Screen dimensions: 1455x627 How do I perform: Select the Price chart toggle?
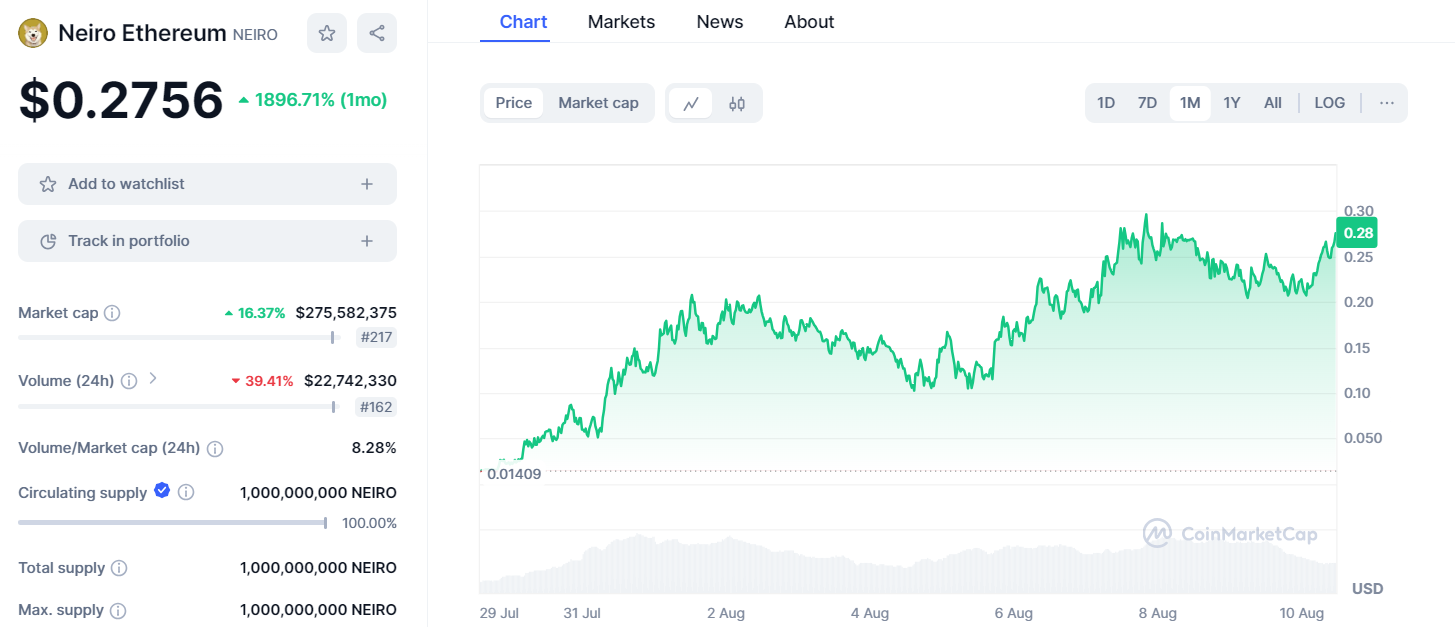point(514,103)
